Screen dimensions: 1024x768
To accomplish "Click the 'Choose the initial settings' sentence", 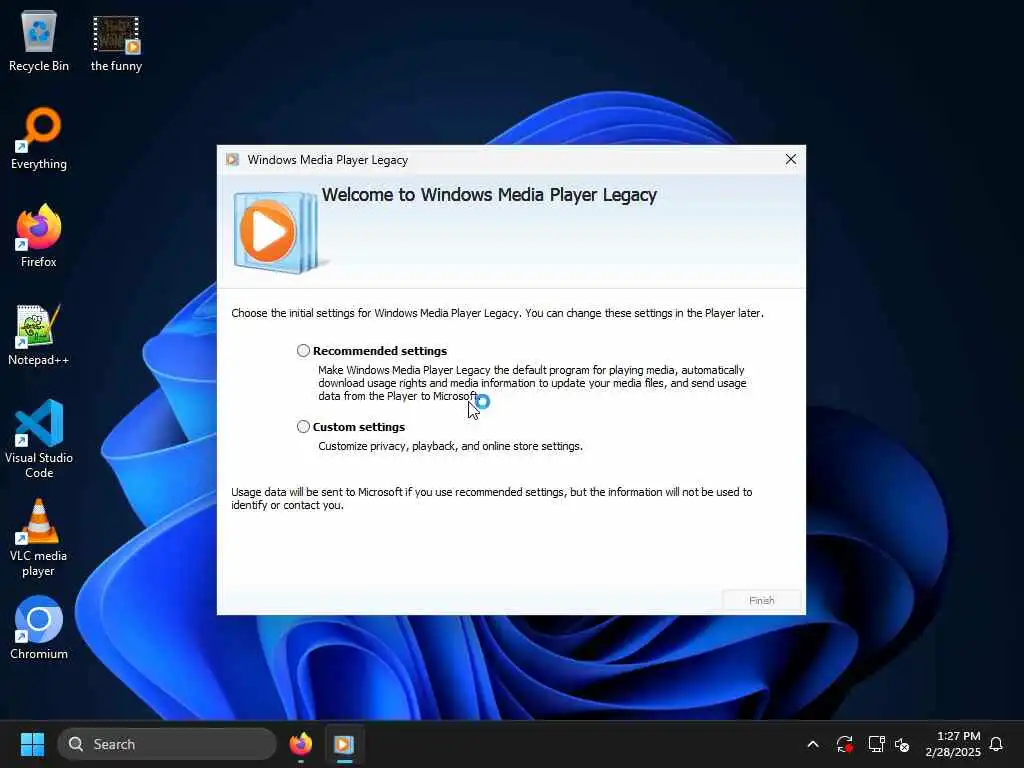I will [497, 313].
